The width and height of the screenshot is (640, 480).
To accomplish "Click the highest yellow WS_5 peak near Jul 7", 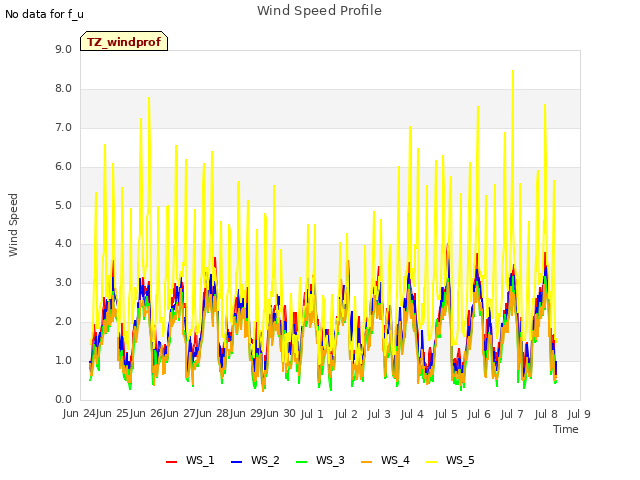I will 513,71.
